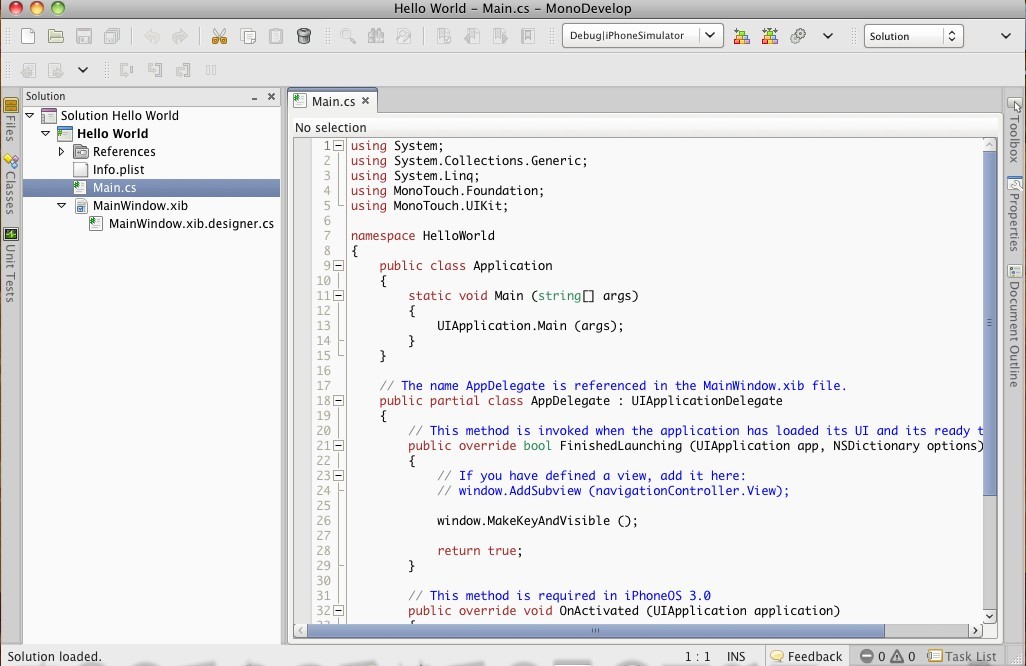This screenshot has width=1026, height=666.
Task: Click the editor vertical scrollbar thumb
Action: (989, 323)
